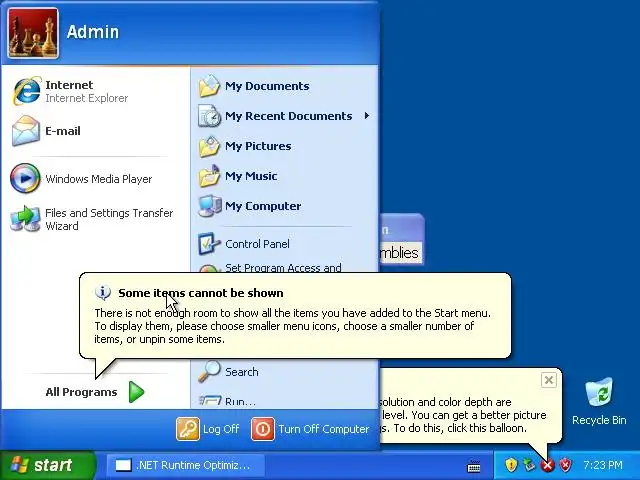
Task: Expand All Programs green arrow
Action: click(136, 392)
